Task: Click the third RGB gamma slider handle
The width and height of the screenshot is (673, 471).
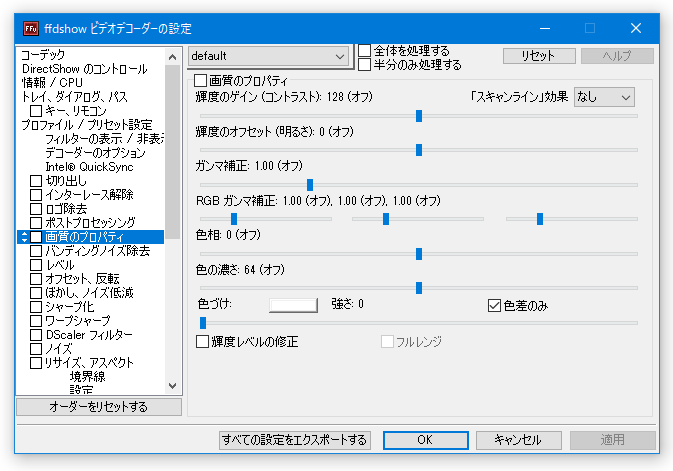Action: [540, 219]
